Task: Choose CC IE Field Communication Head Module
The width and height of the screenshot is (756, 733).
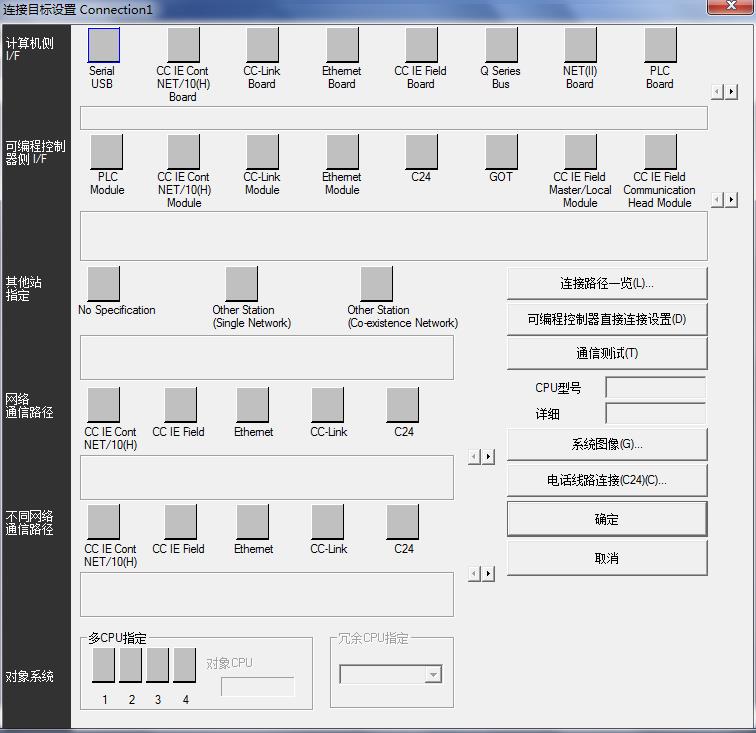Action: pos(660,151)
